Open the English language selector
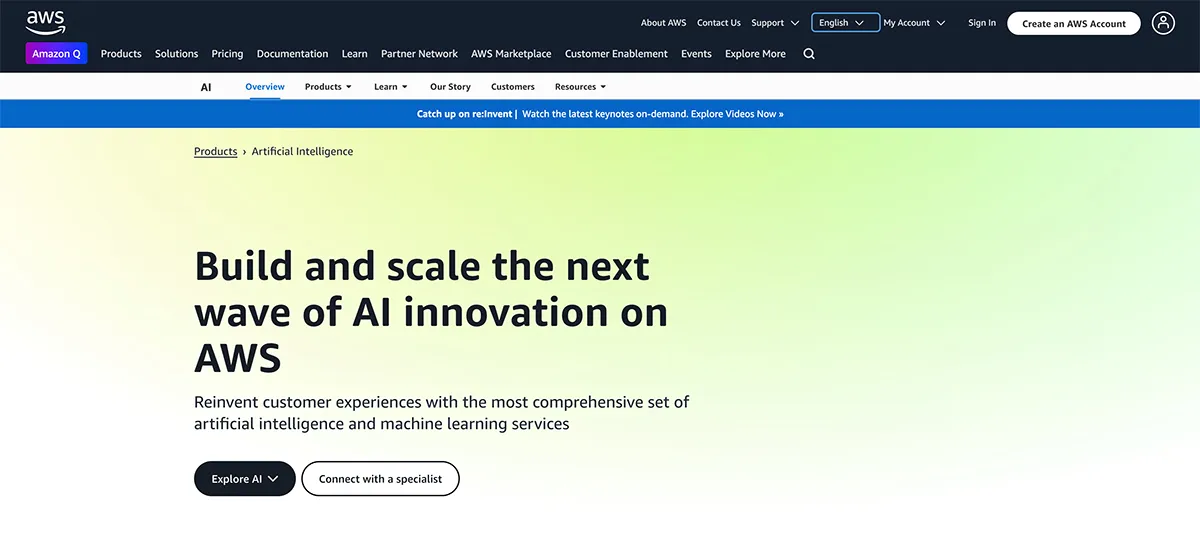This screenshot has height=547, width=1200. click(846, 23)
